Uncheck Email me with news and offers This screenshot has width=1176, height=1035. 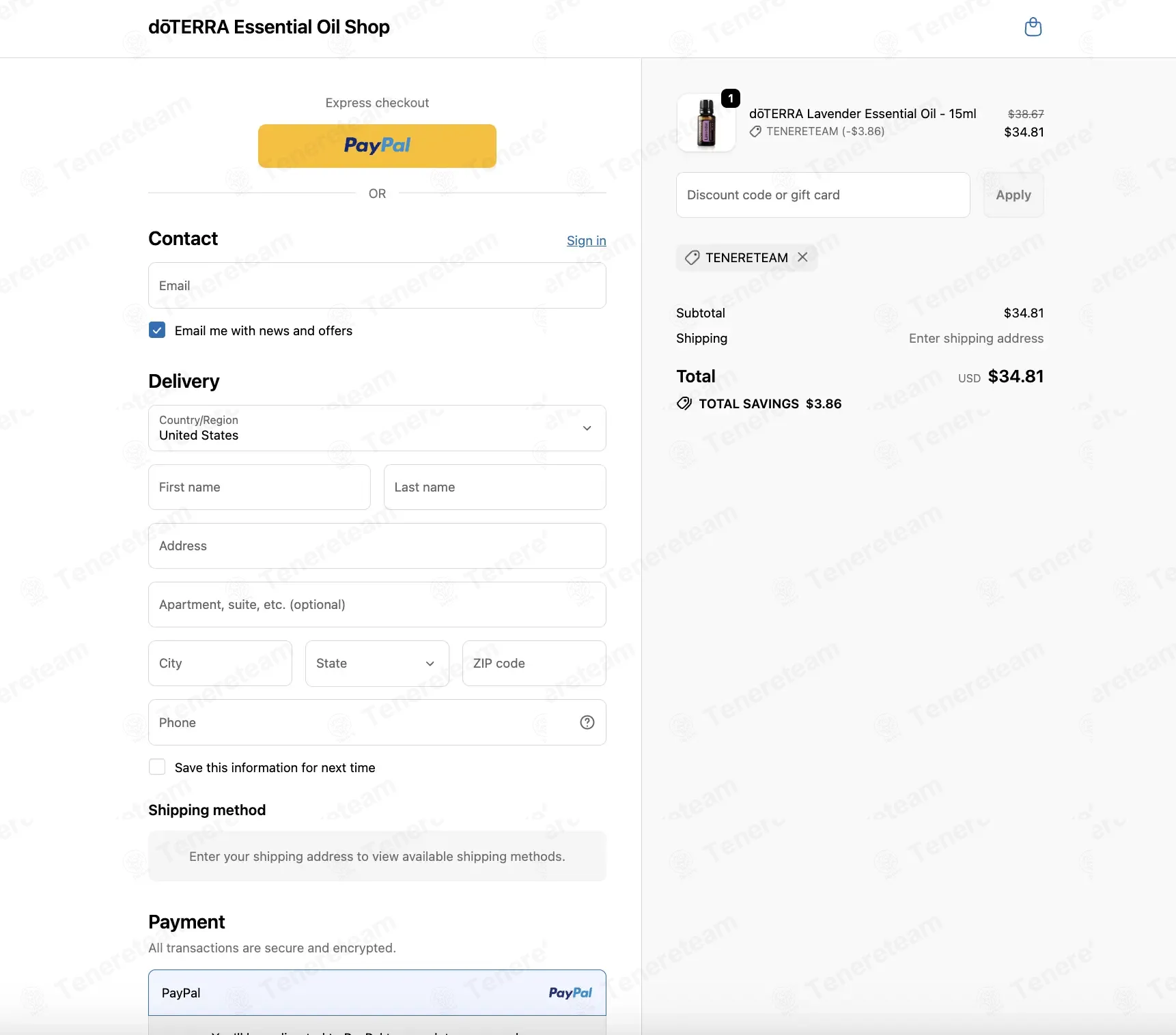[x=157, y=330]
